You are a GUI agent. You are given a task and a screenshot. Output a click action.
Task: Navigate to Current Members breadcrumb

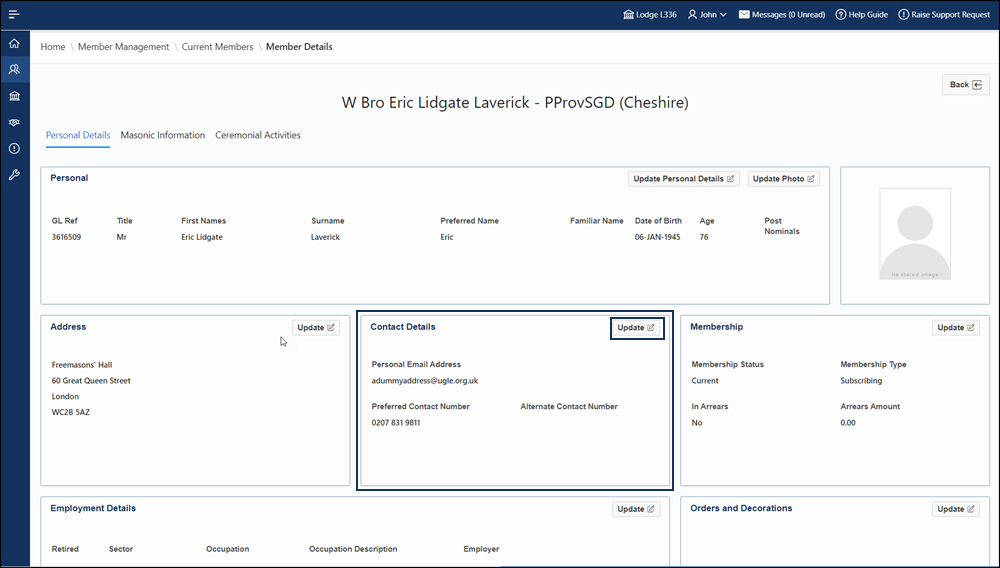coord(217,47)
